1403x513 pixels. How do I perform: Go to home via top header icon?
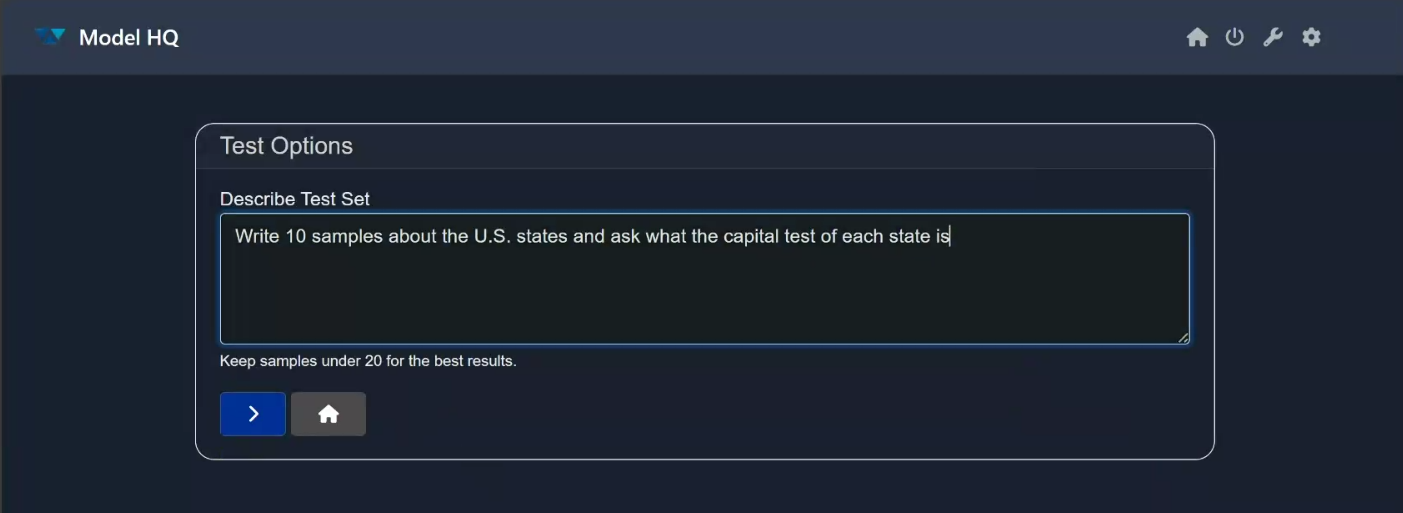click(1197, 38)
